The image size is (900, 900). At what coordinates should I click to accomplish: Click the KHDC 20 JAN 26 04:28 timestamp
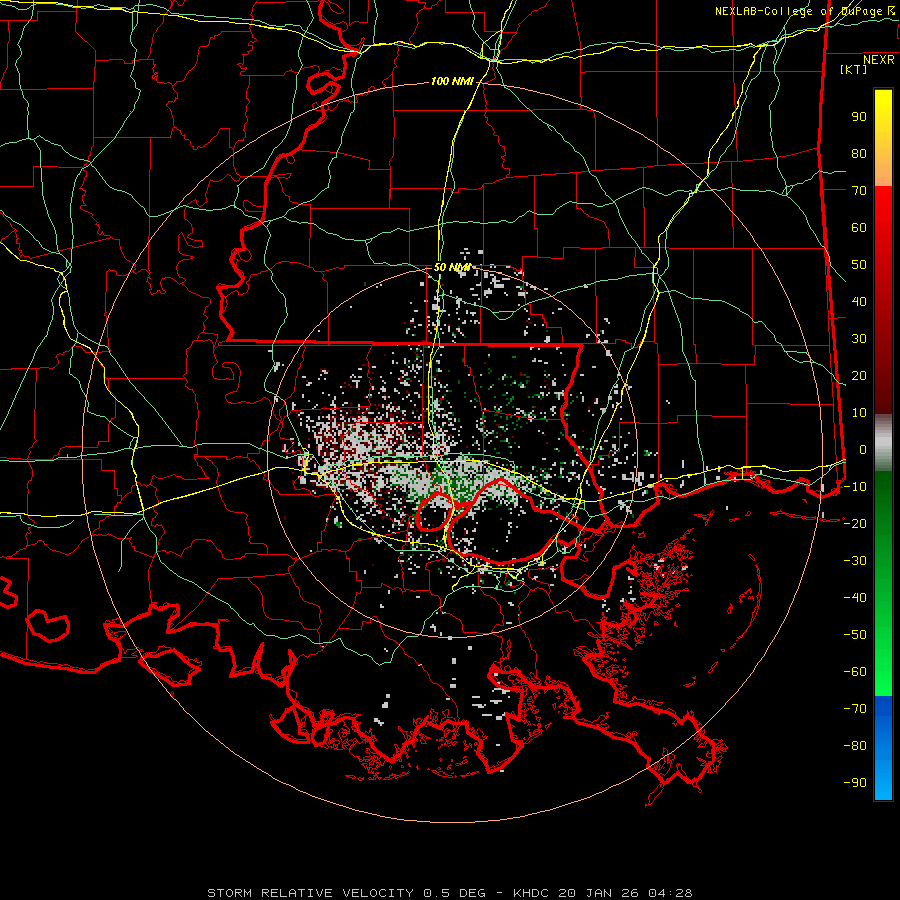point(603,893)
